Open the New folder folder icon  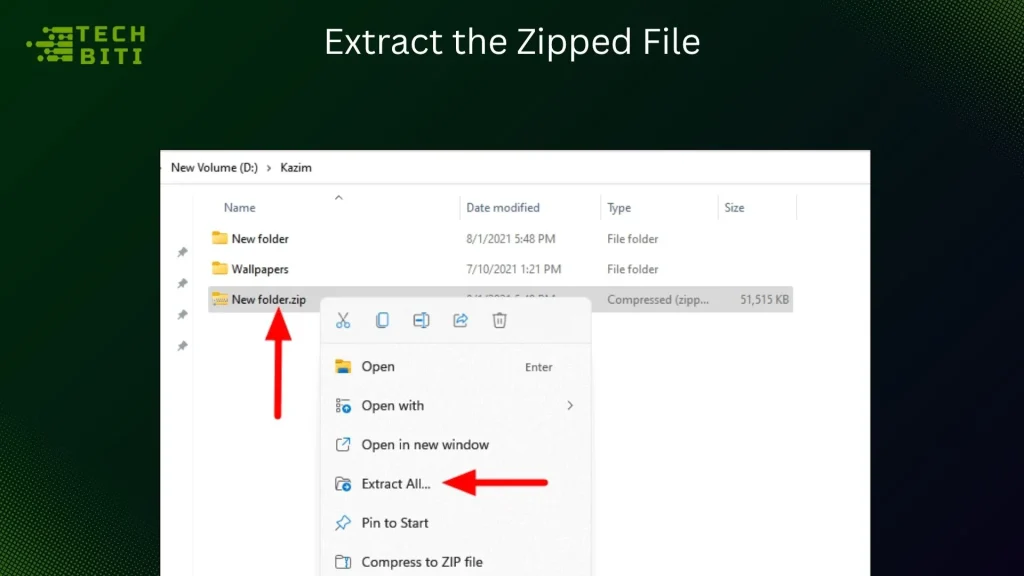coord(220,238)
